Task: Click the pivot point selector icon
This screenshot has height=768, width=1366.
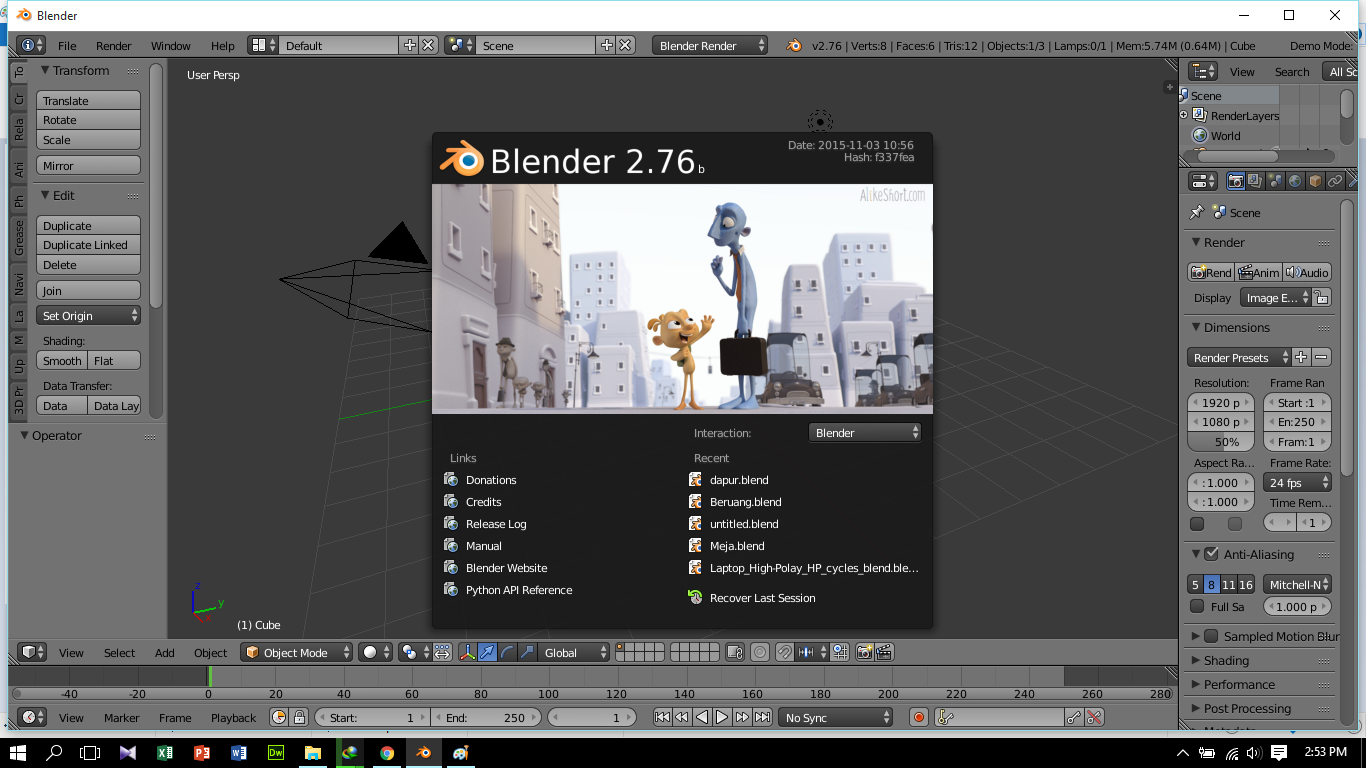Action: [x=415, y=652]
